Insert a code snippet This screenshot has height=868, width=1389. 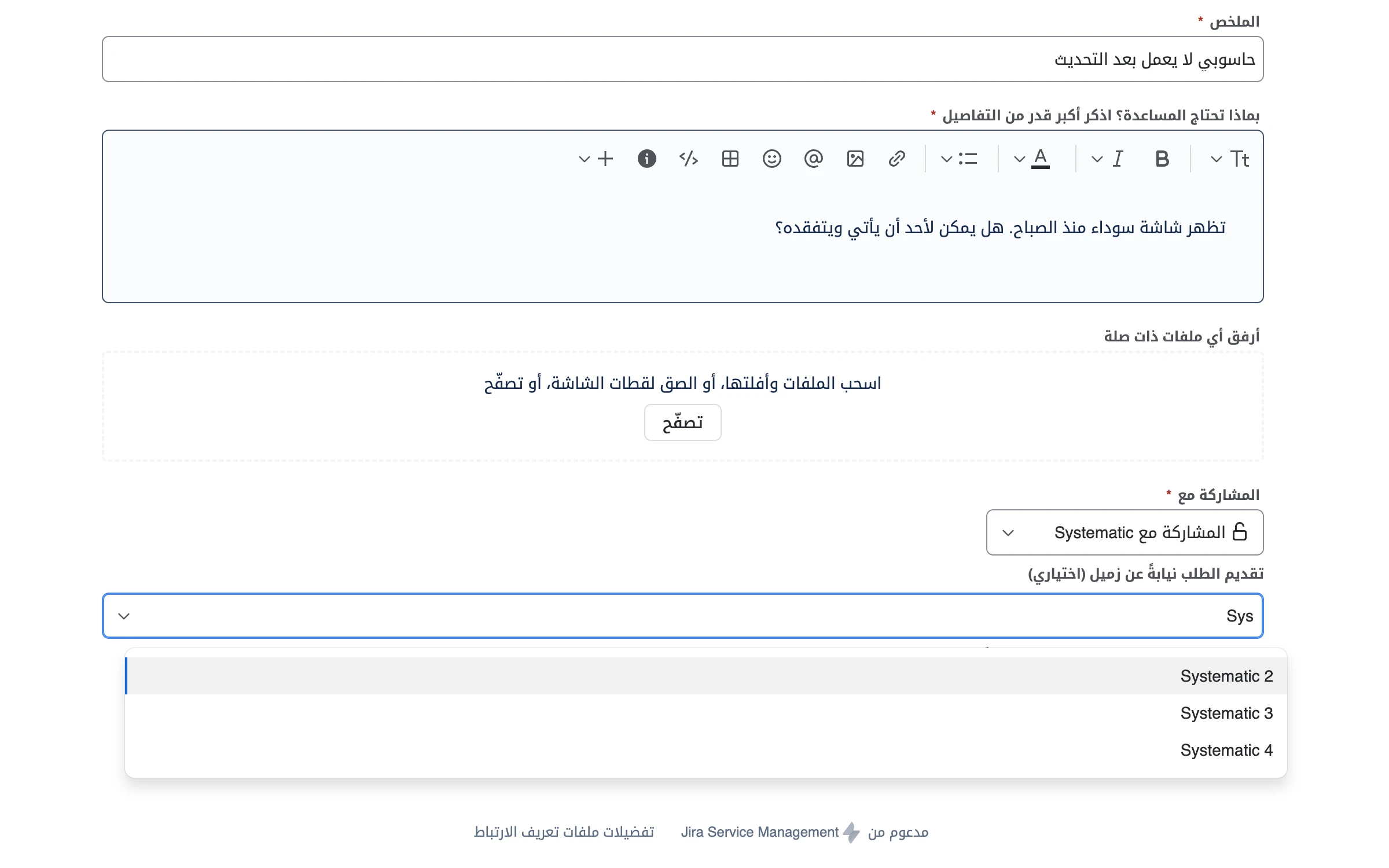click(x=688, y=159)
